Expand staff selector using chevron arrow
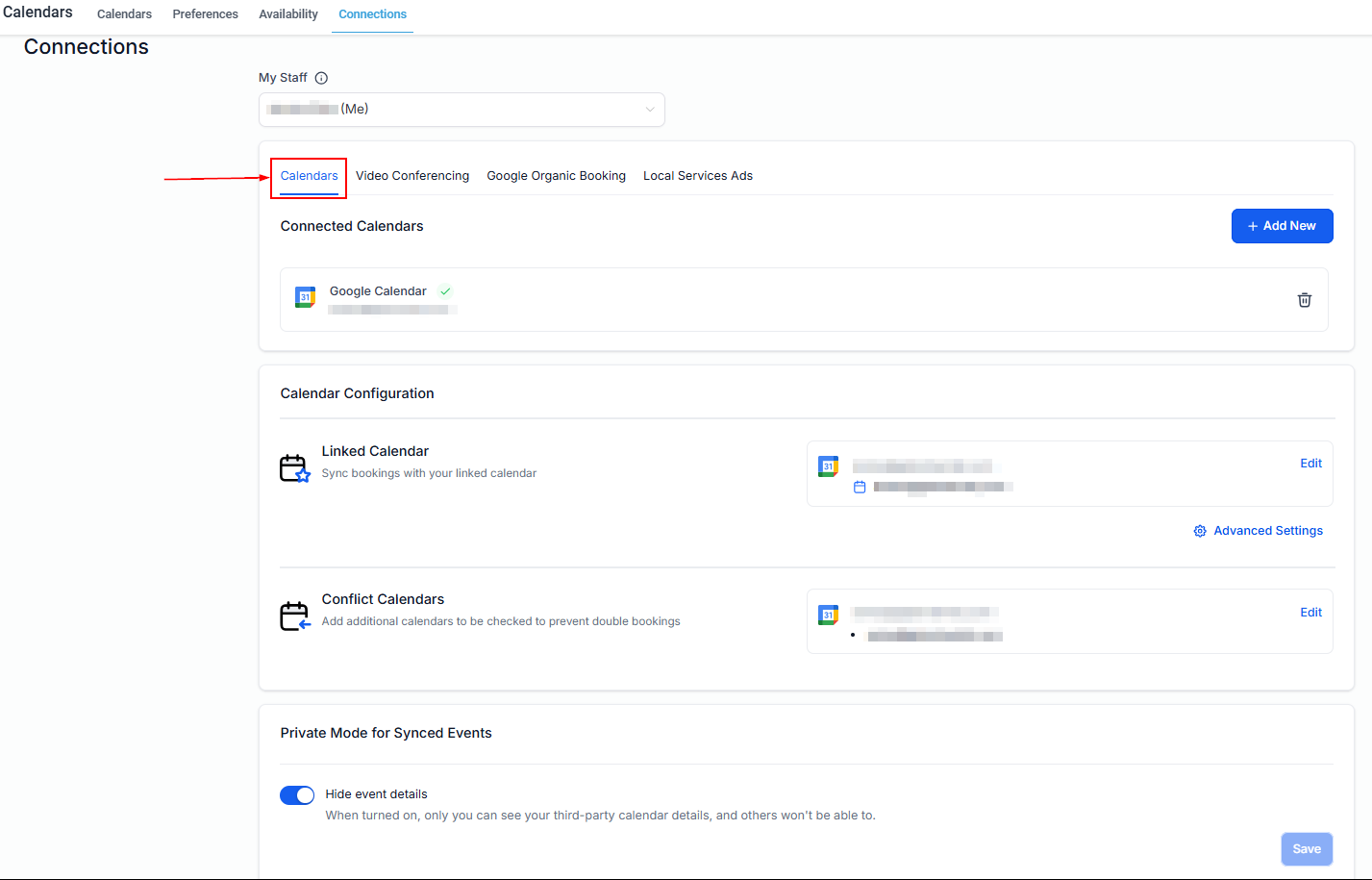1372x880 pixels. (650, 110)
